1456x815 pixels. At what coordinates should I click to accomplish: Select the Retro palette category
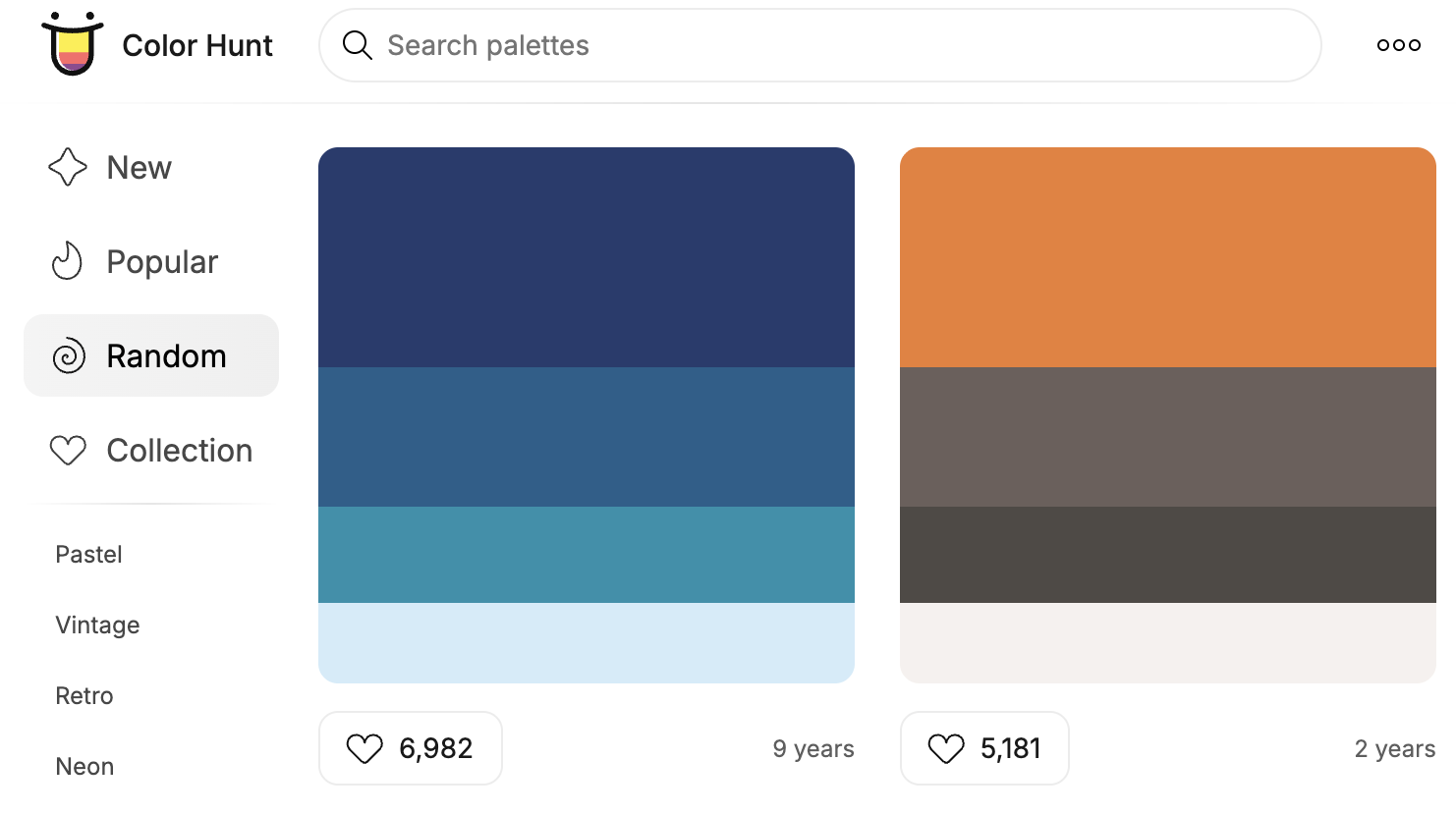[84, 695]
